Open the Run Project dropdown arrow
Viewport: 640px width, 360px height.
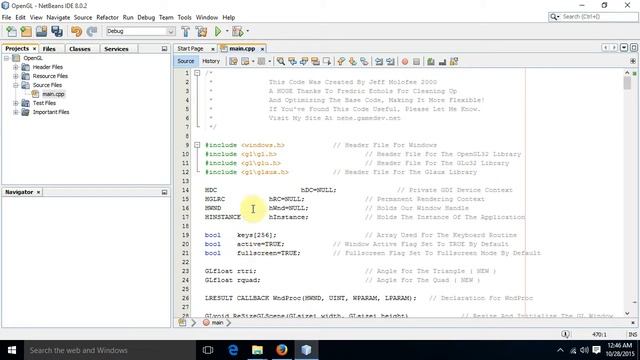click(227, 31)
